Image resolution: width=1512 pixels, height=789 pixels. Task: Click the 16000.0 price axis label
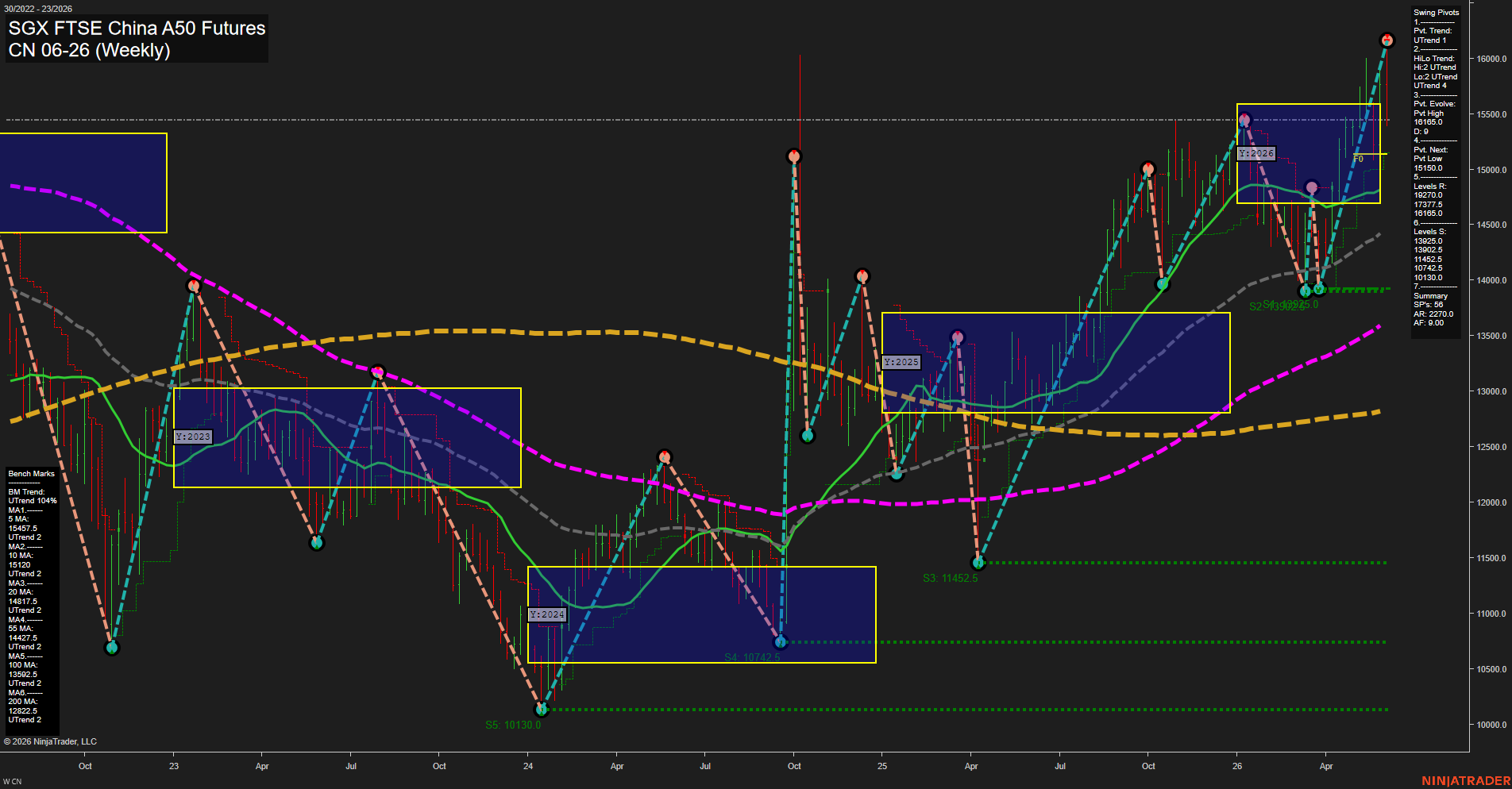pos(1491,59)
